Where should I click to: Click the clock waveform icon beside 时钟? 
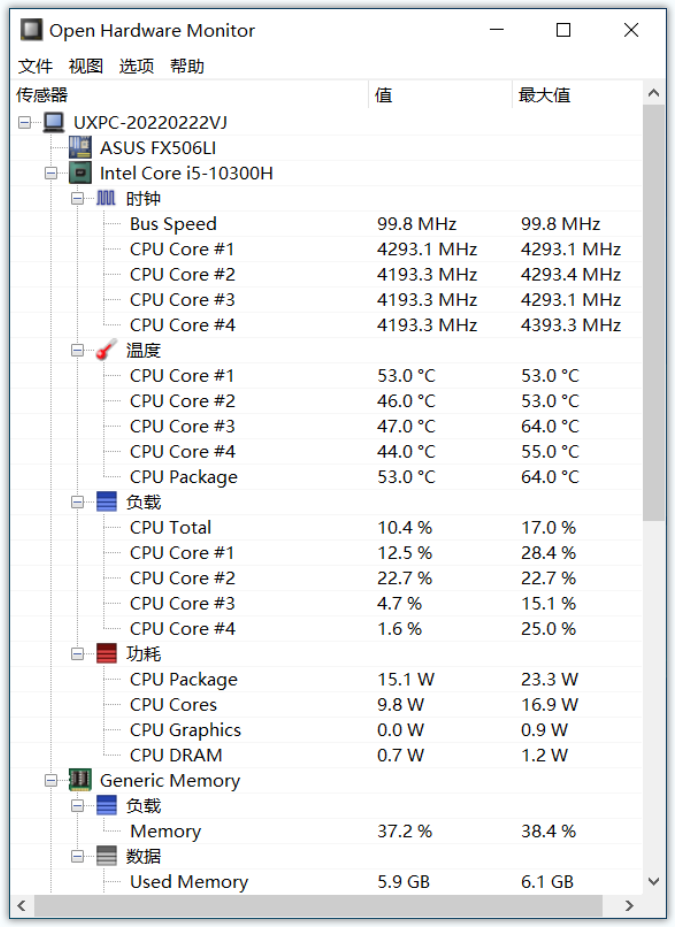(x=106, y=198)
